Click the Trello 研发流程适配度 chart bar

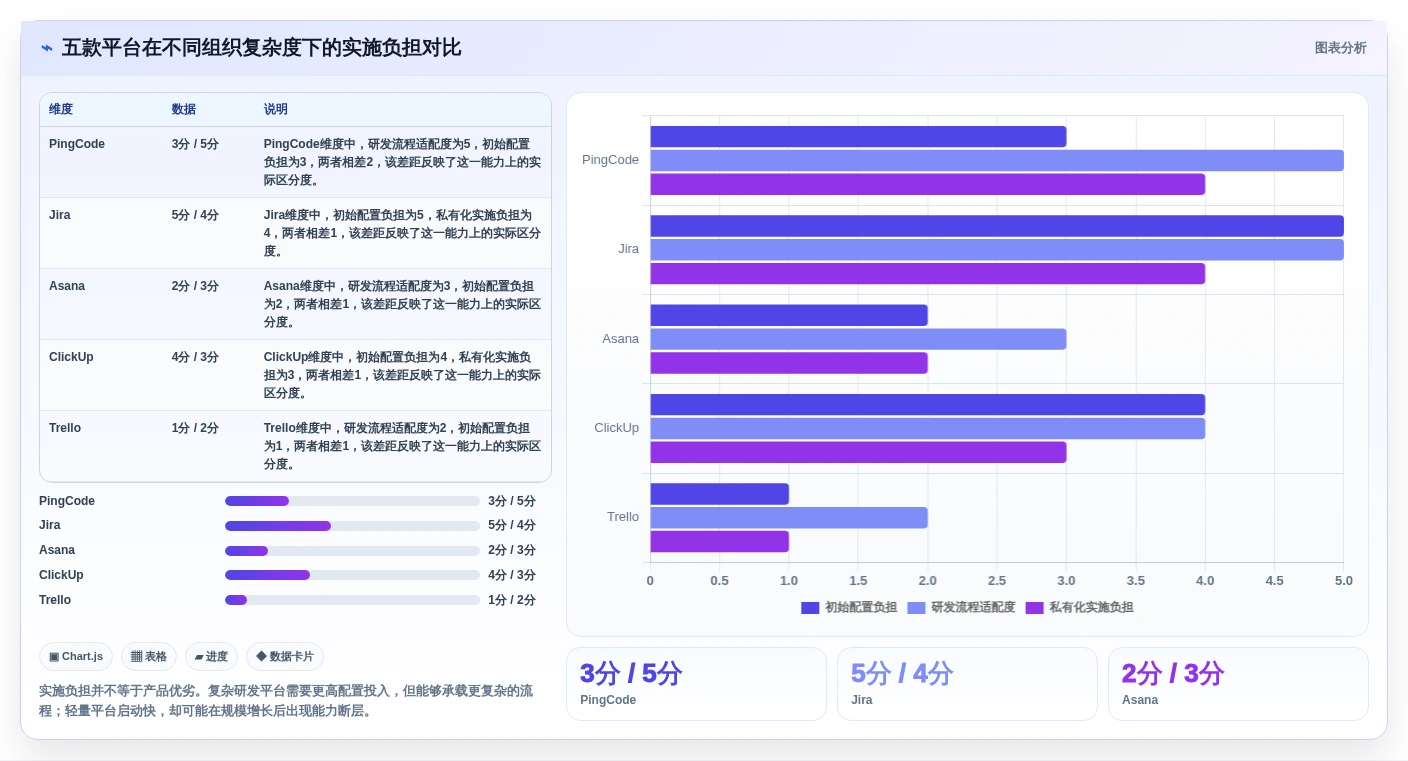click(x=789, y=518)
